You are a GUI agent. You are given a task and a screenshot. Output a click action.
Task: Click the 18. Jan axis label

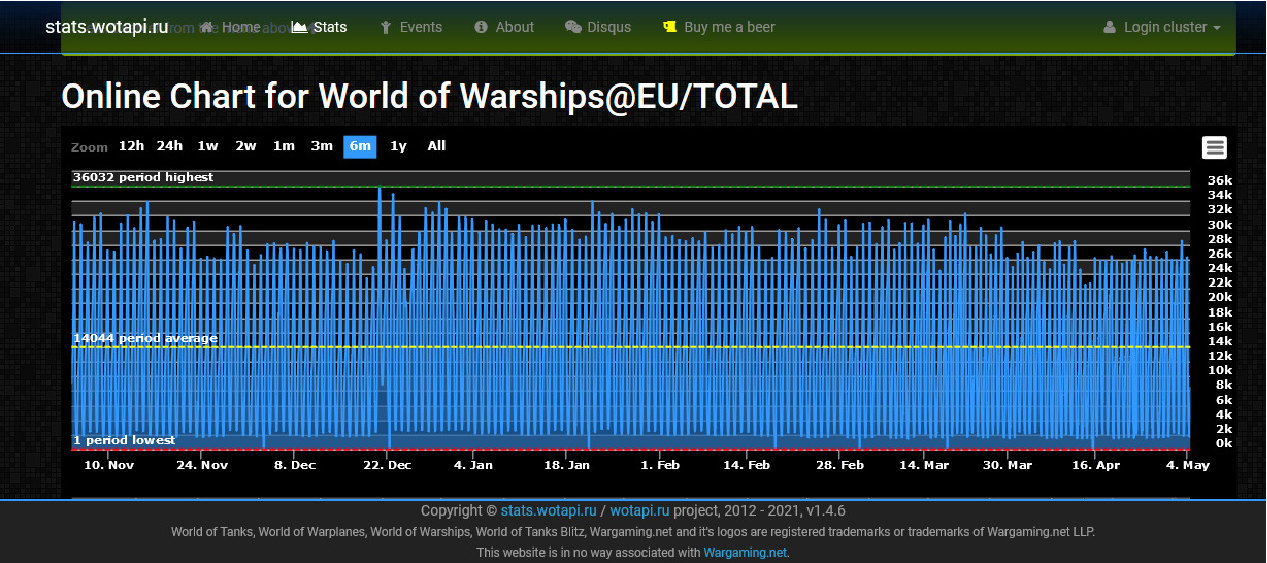pos(566,465)
